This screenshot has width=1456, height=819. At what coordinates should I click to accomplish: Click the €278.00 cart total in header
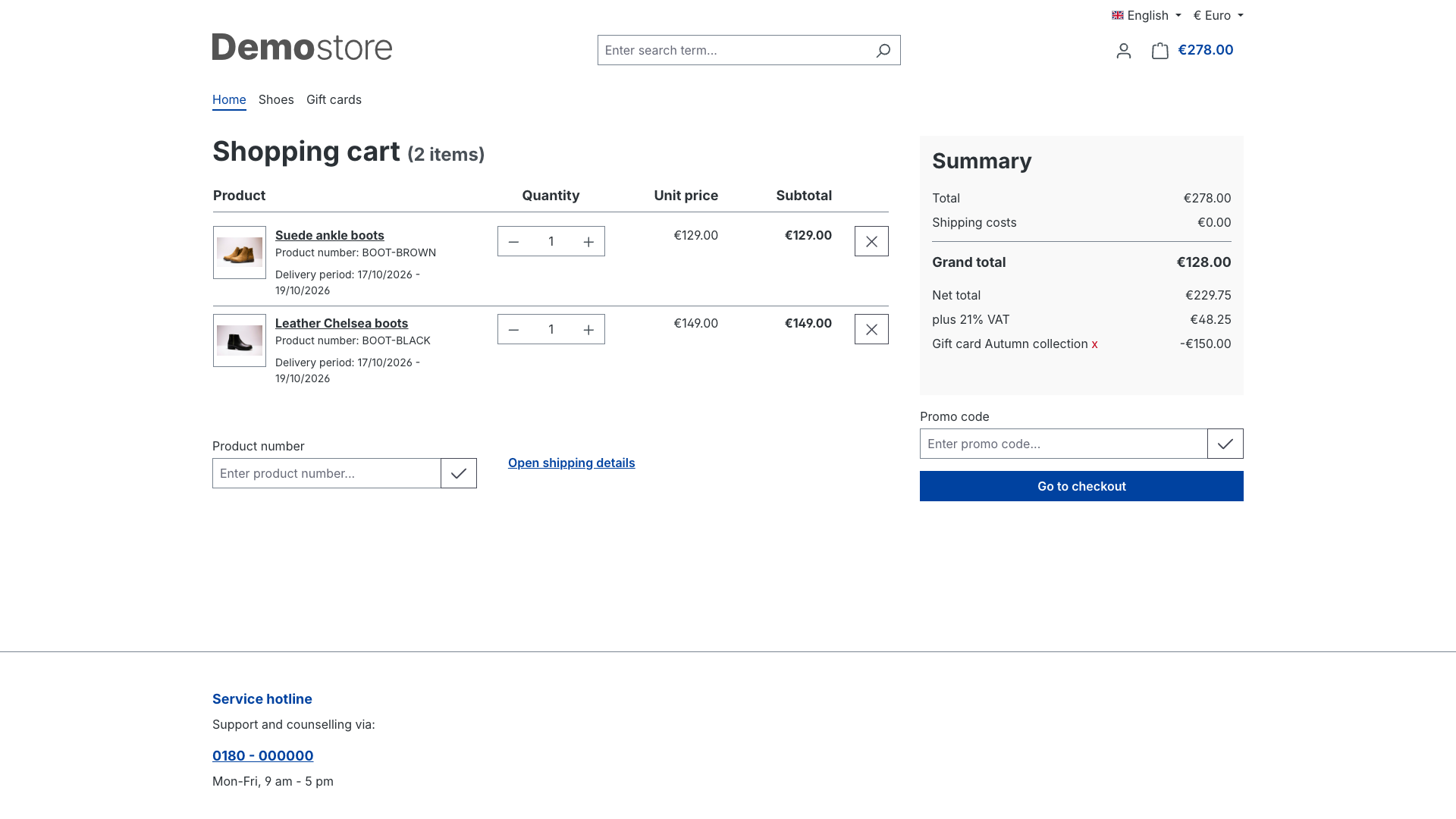pos(1206,50)
